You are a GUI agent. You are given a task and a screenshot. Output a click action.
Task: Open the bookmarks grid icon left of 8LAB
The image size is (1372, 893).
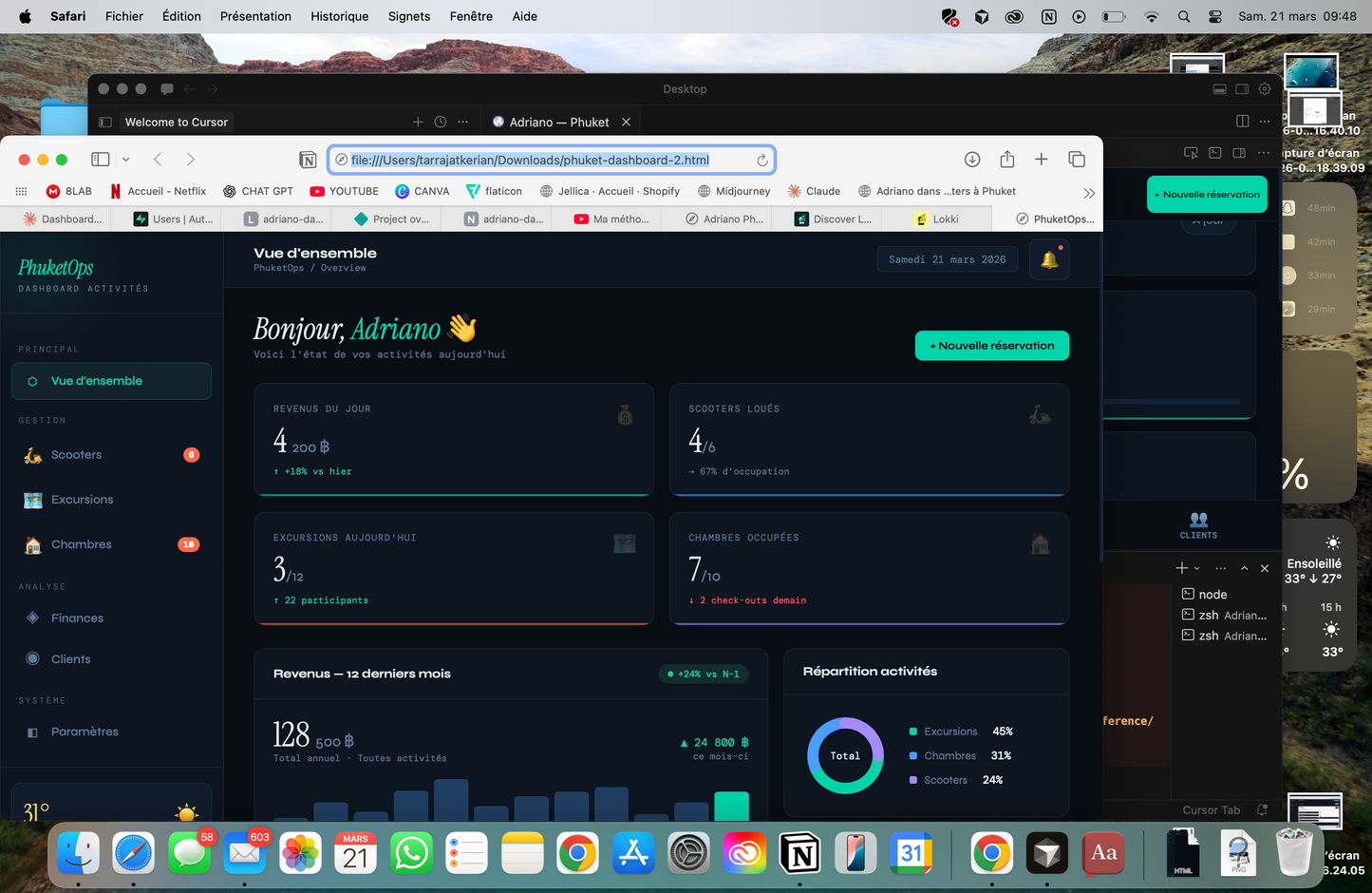point(21,191)
